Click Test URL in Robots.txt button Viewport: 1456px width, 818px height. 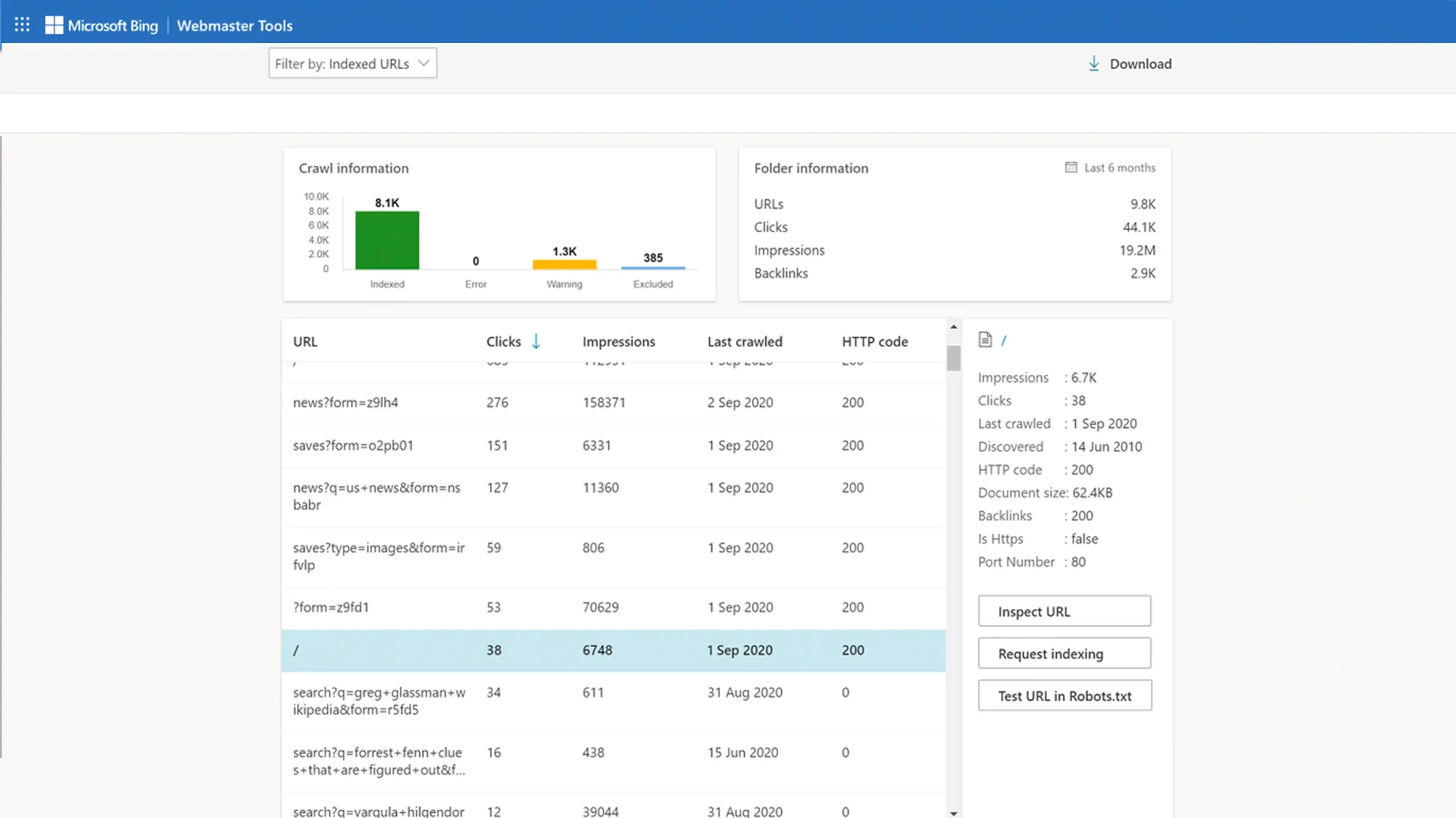coord(1064,696)
